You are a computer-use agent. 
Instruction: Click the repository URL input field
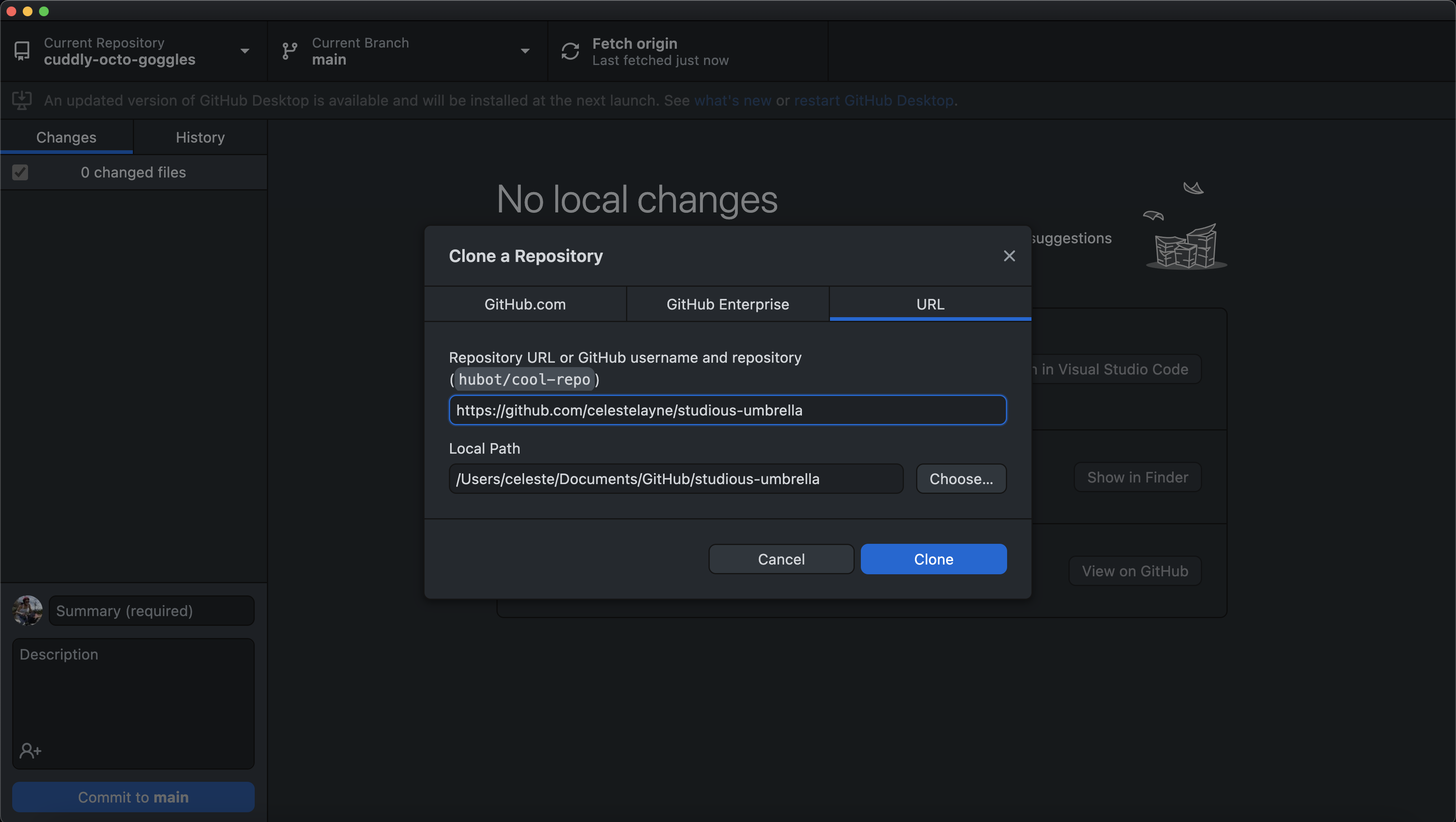[728, 410]
